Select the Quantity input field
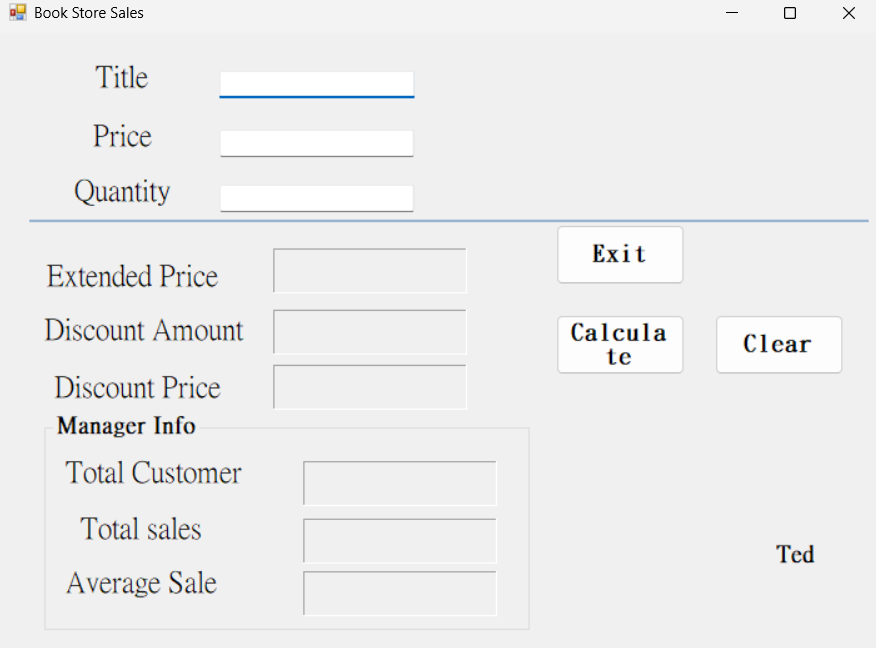This screenshot has width=876, height=648. click(316, 197)
